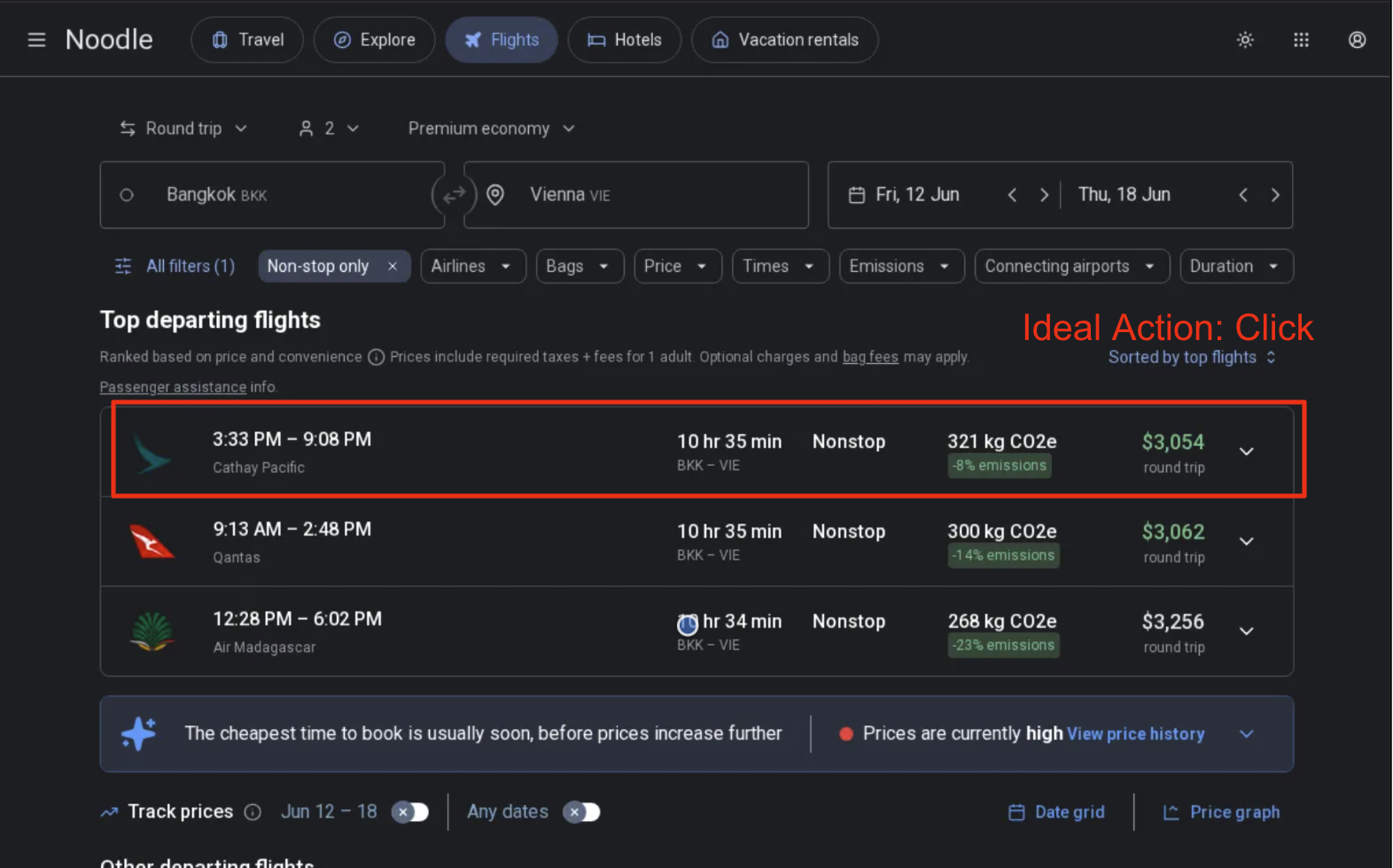Click View price history link
The width and height of the screenshot is (1393, 868).
pos(1136,734)
